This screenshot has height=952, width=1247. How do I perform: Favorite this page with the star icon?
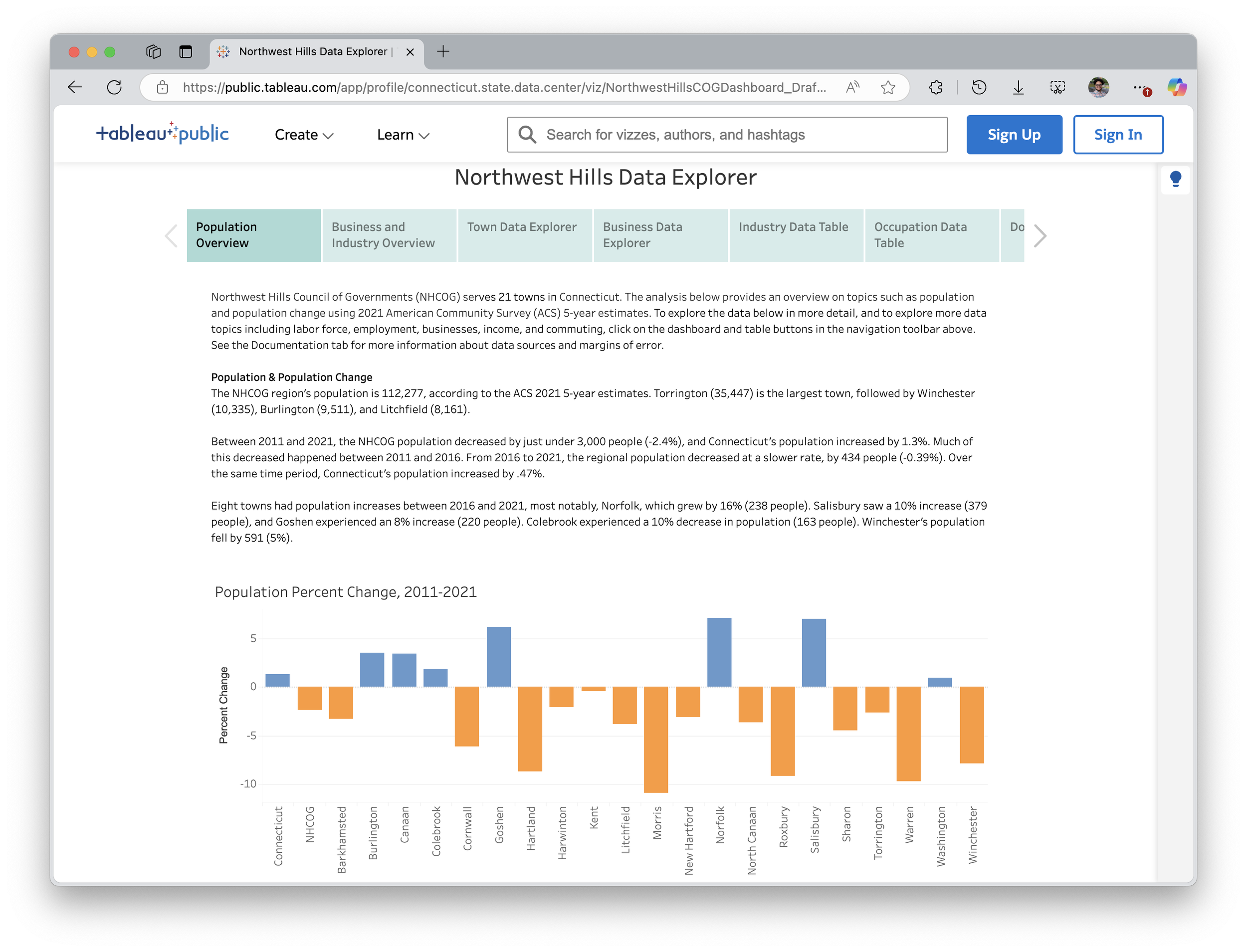point(888,87)
